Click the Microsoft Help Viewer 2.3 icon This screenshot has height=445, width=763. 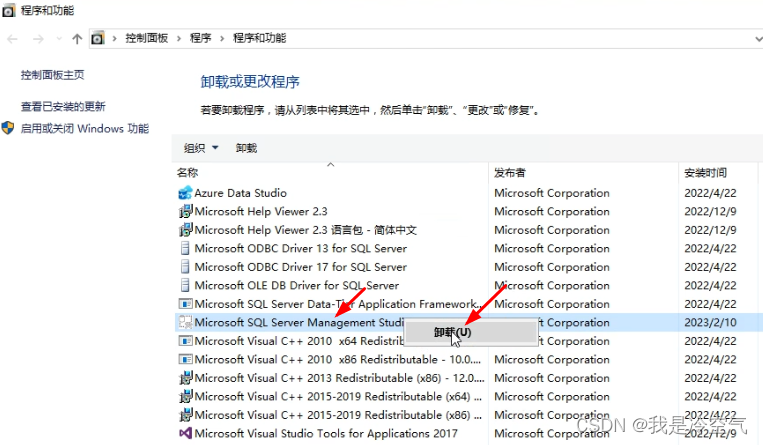coord(185,211)
